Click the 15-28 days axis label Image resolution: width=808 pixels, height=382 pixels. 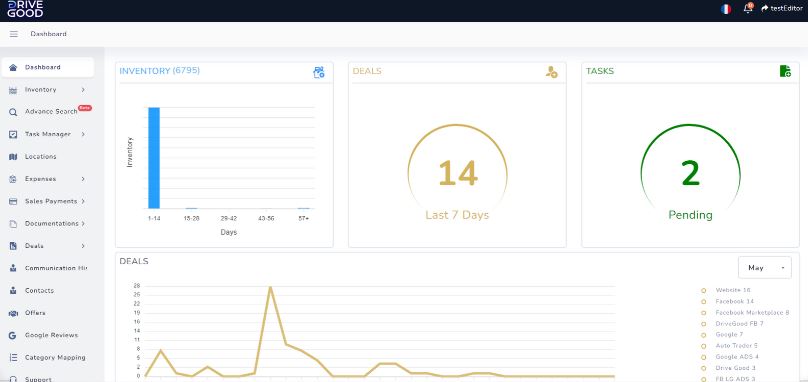pos(191,219)
